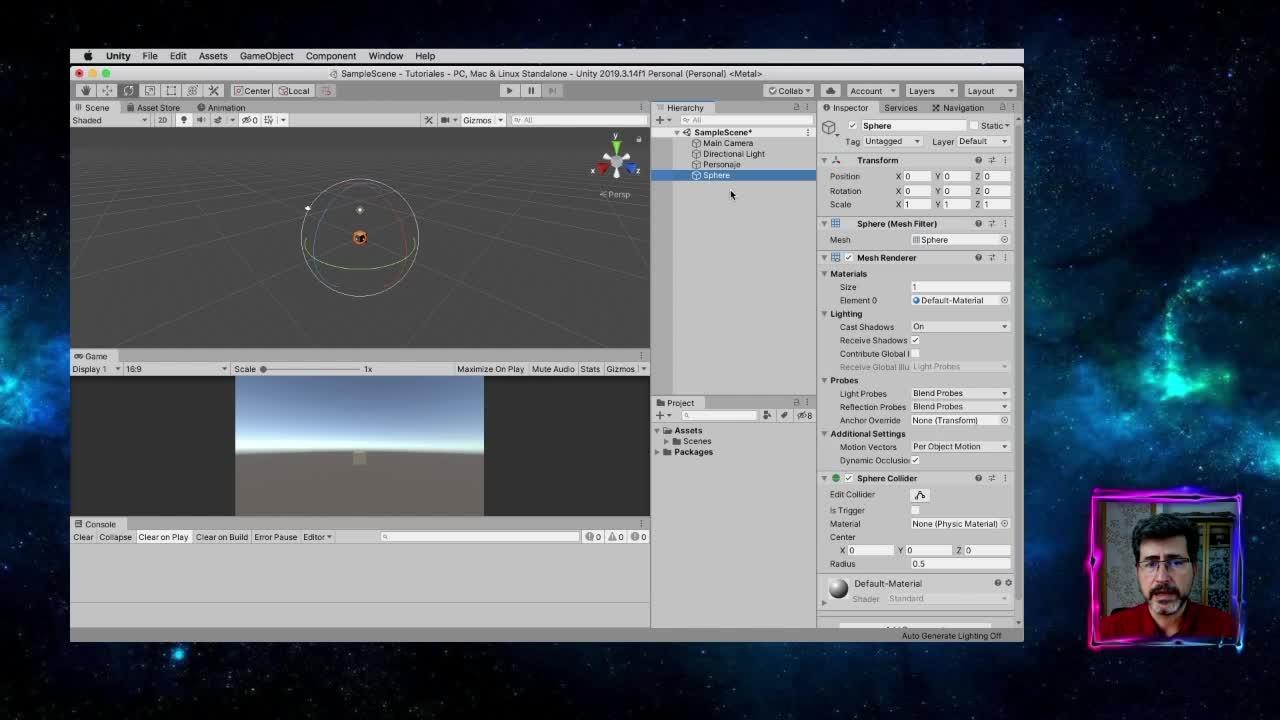The image size is (1280, 720).
Task: Toggle scene lighting with the lightbulb icon
Action: [x=183, y=120]
